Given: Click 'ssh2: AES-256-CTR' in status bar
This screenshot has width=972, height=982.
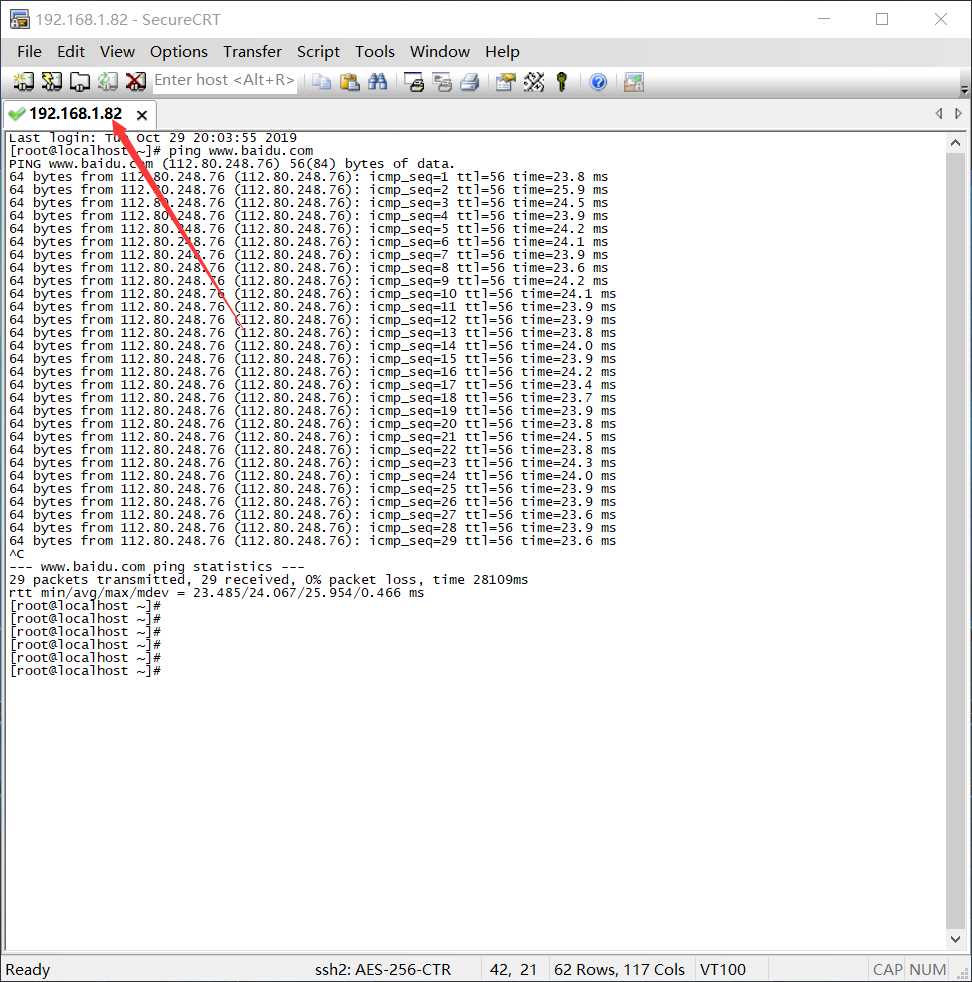Looking at the screenshot, I should tap(383, 969).
